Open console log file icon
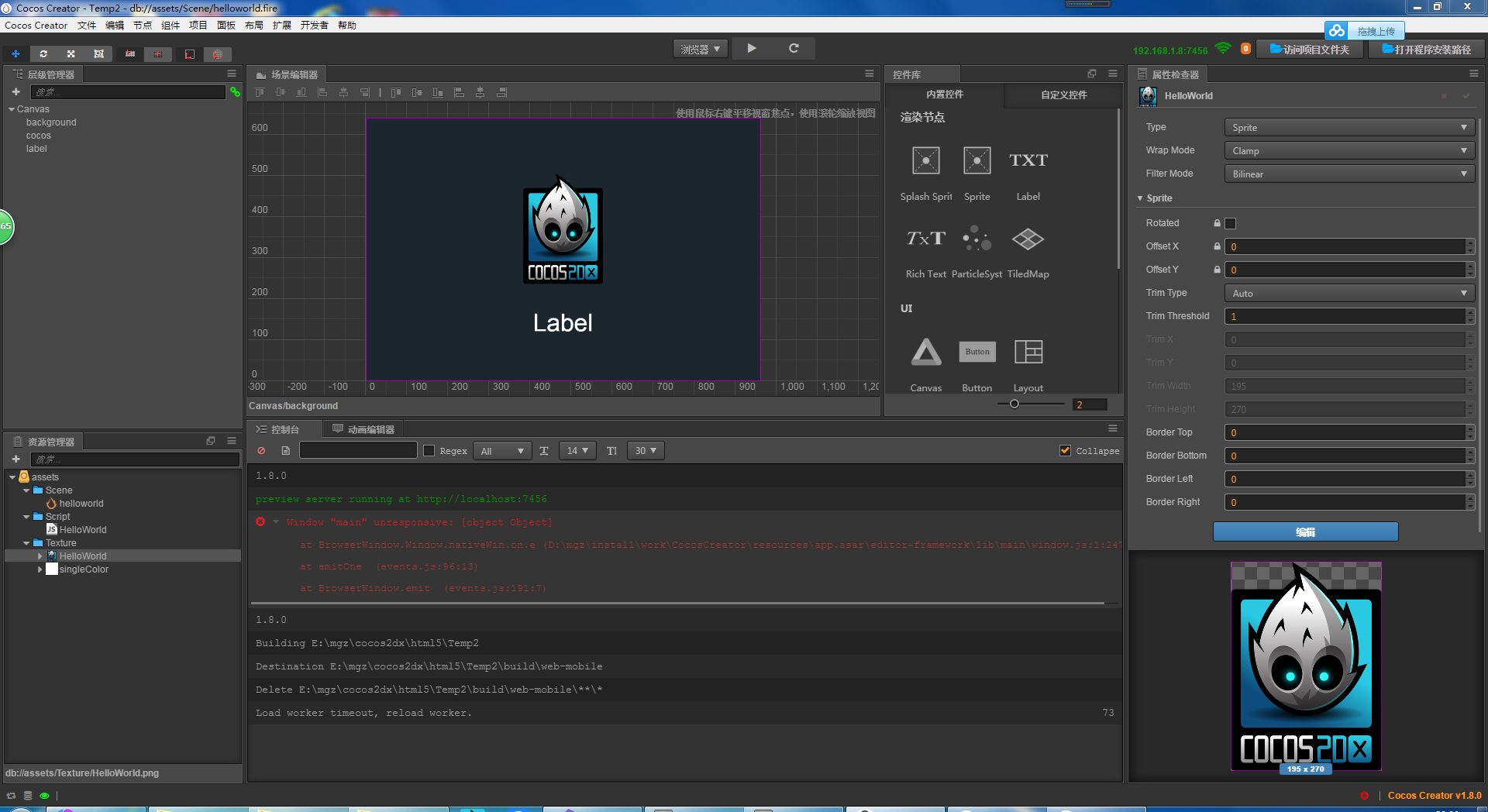The width and height of the screenshot is (1488, 812). pyautogui.click(x=286, y=451)
